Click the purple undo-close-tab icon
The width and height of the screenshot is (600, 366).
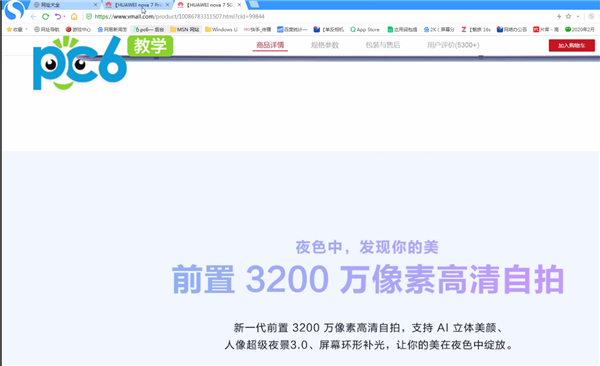(x=58, y=16)
